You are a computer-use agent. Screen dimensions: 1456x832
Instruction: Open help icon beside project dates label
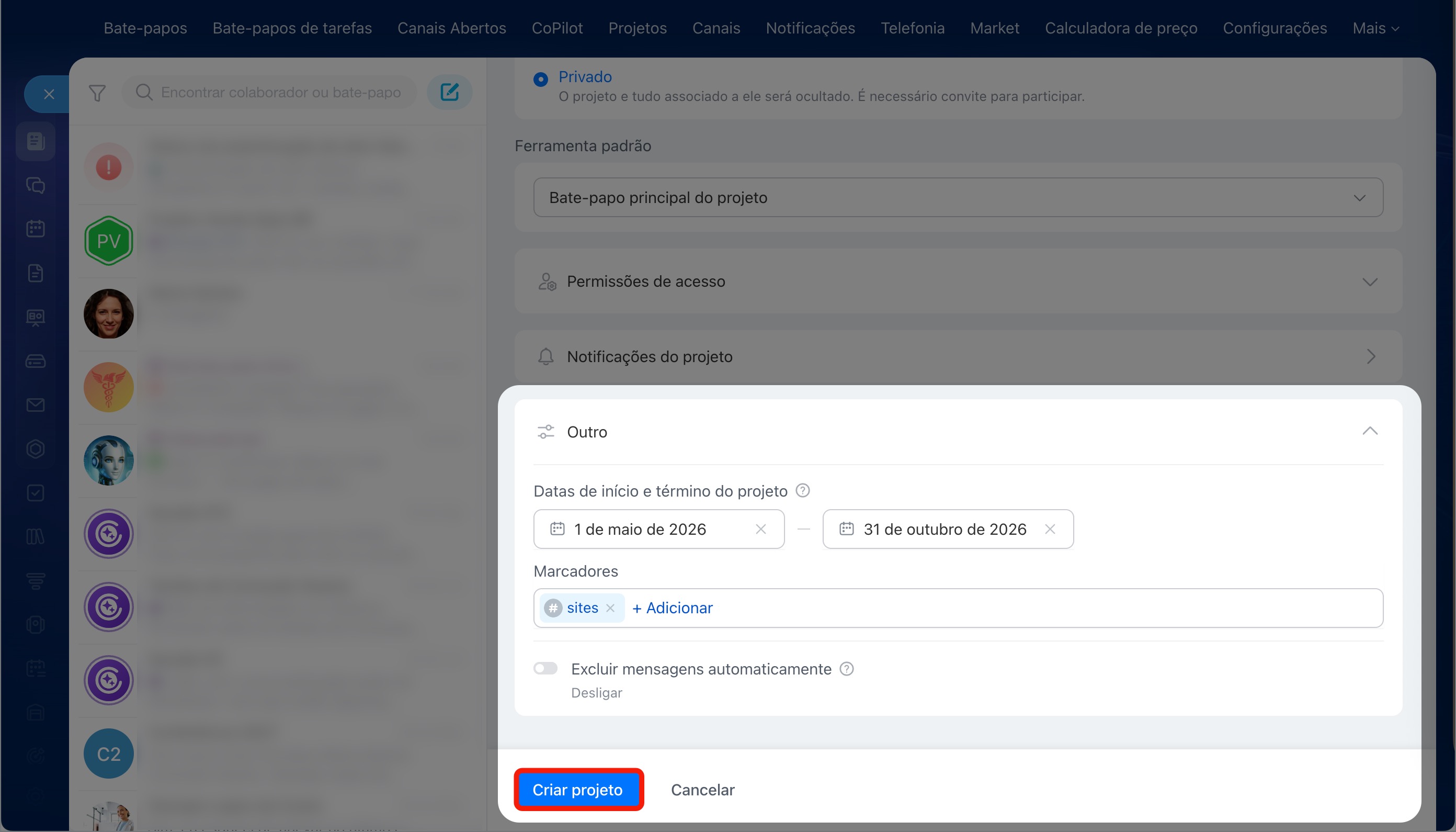(802, 491)
